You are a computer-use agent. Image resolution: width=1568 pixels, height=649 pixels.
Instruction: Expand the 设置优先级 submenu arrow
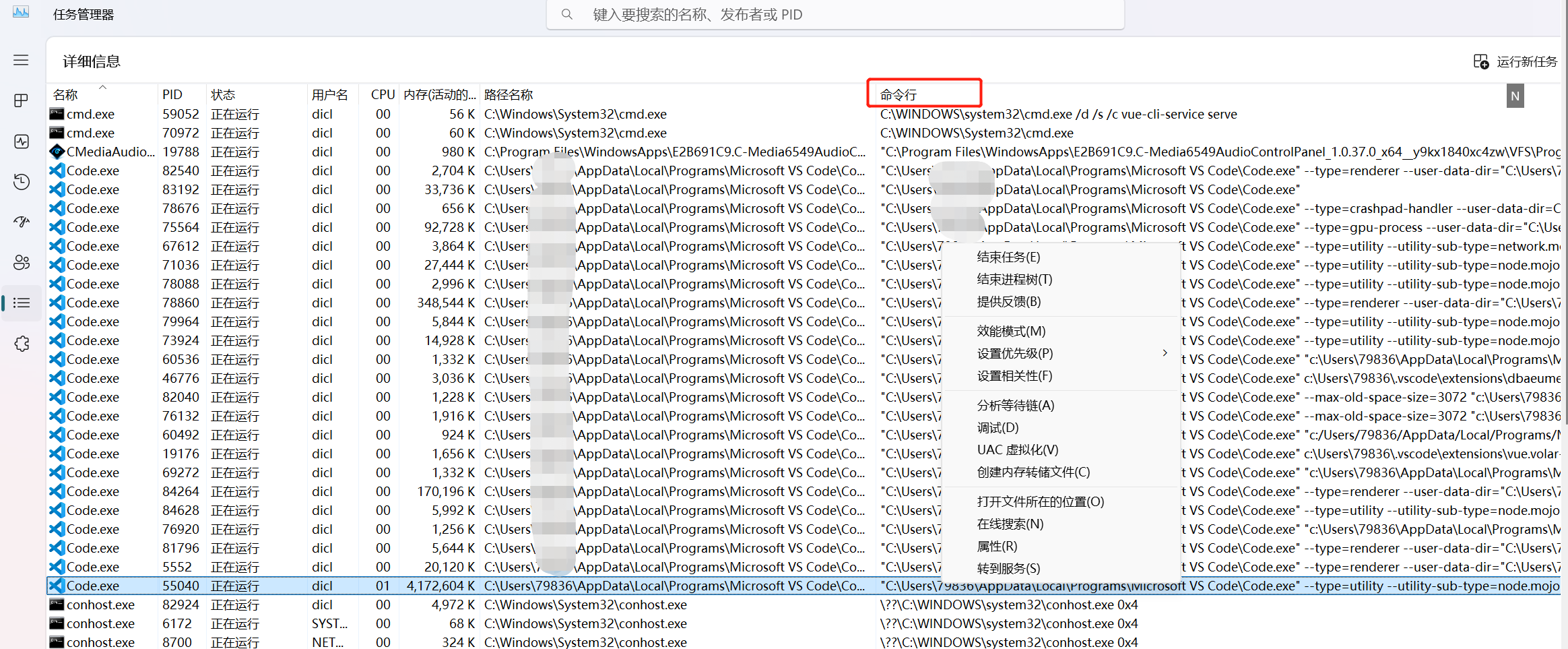click(x=1165, y=353)
